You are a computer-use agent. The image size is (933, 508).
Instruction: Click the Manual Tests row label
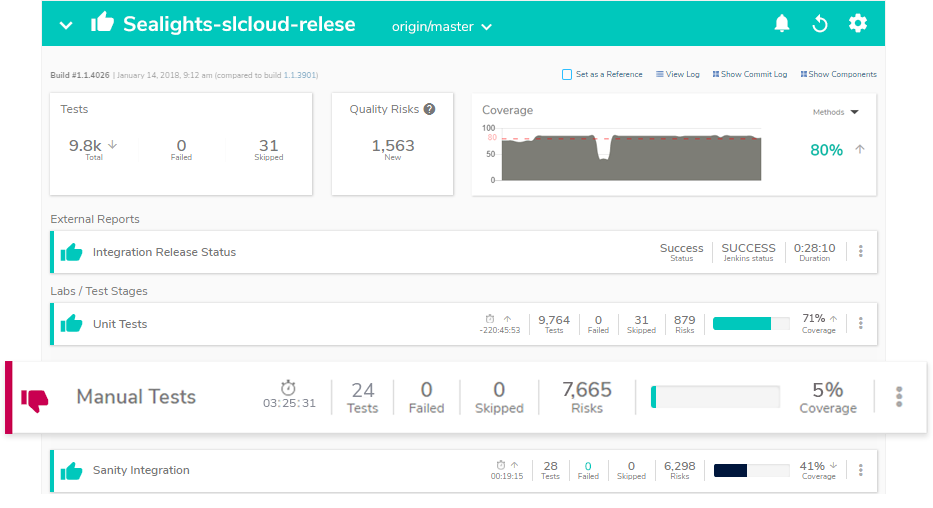136,397
